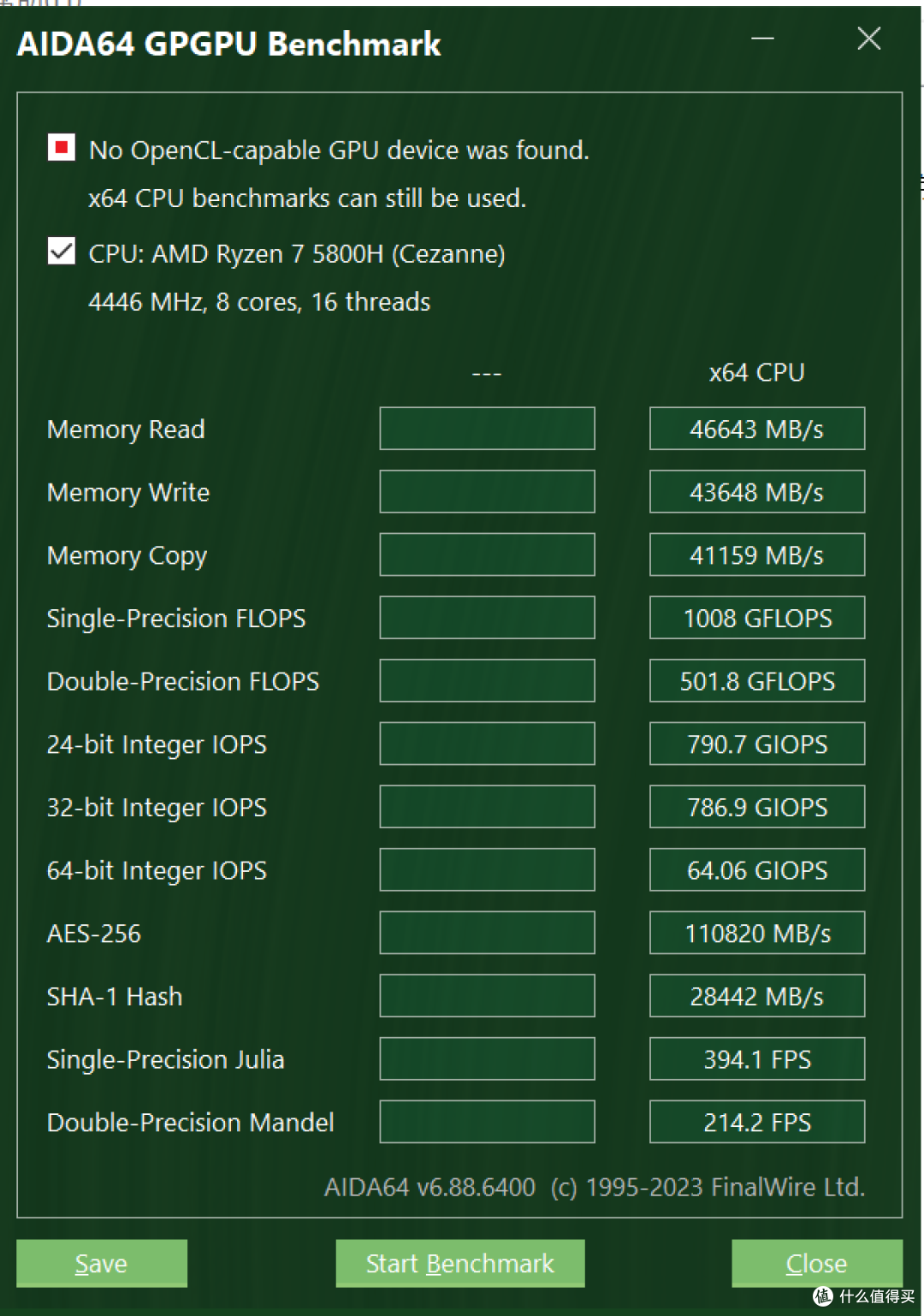Screen dimensions: 924x1316
Task: Click the Single-Precision FLOPS label
Action: click(x=176, y=619)
